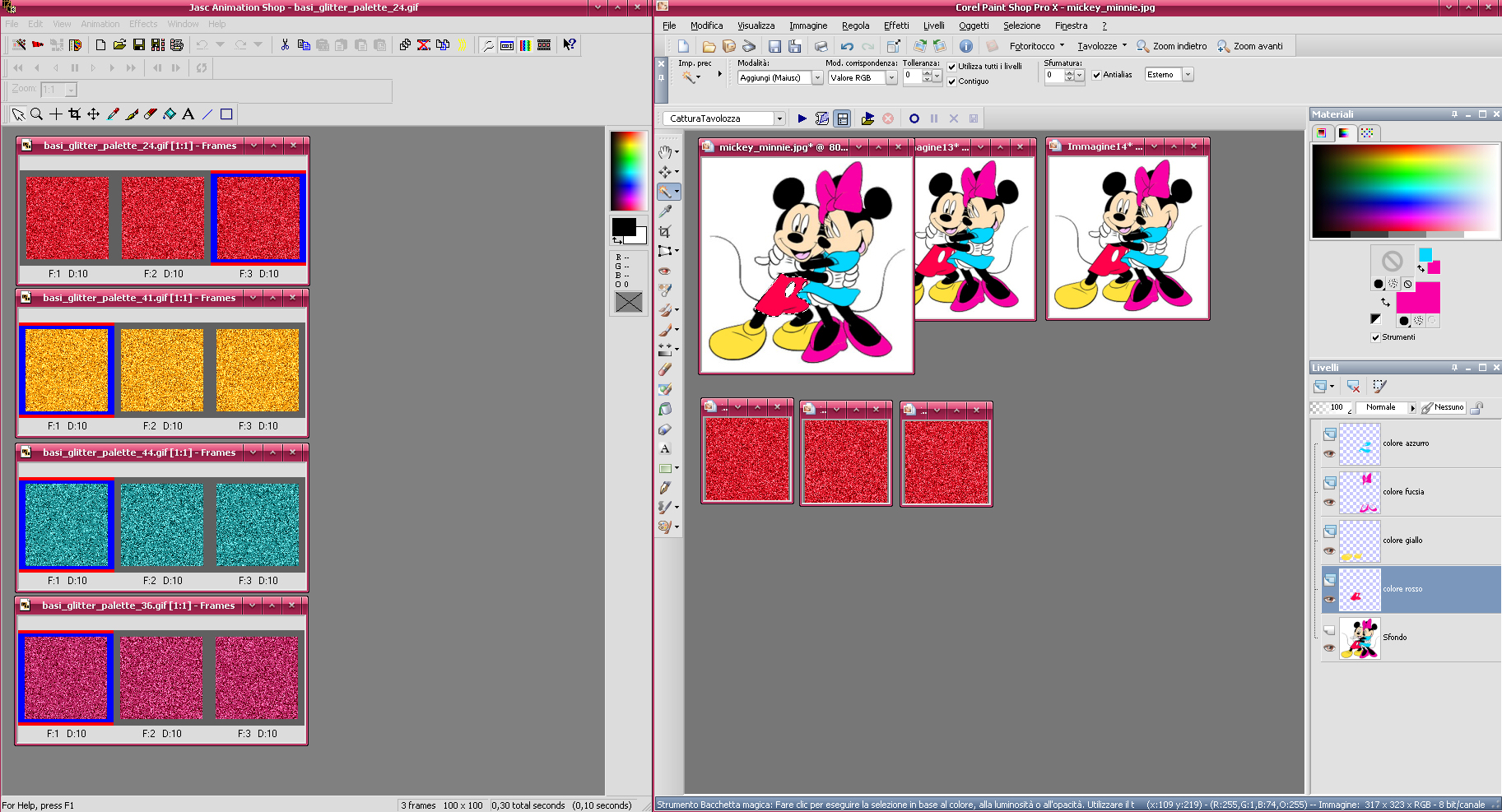Viewport: 1502px width, 812px height.
Task: Select the Text A tool in Paint Shop Pro toolbox
Action: 666,448
